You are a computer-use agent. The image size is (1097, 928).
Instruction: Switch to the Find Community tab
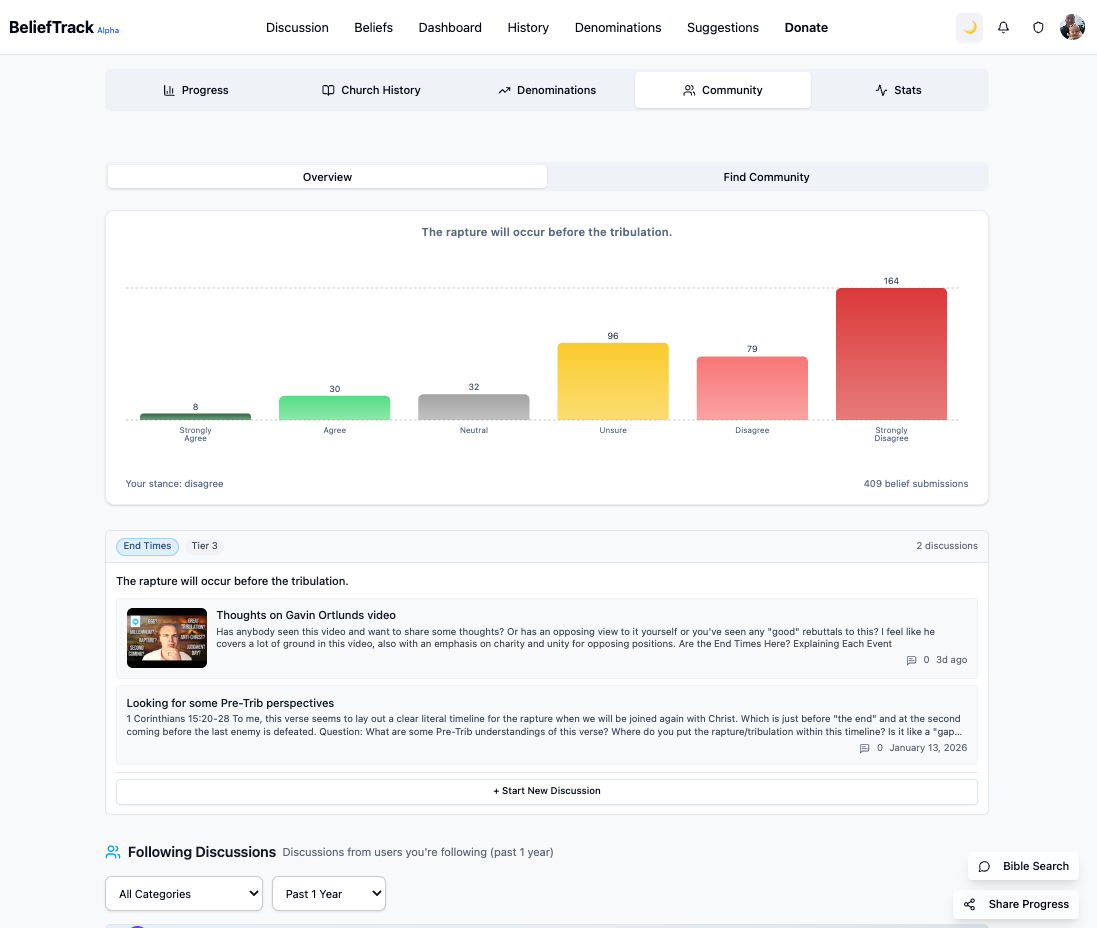coord(766,176)
